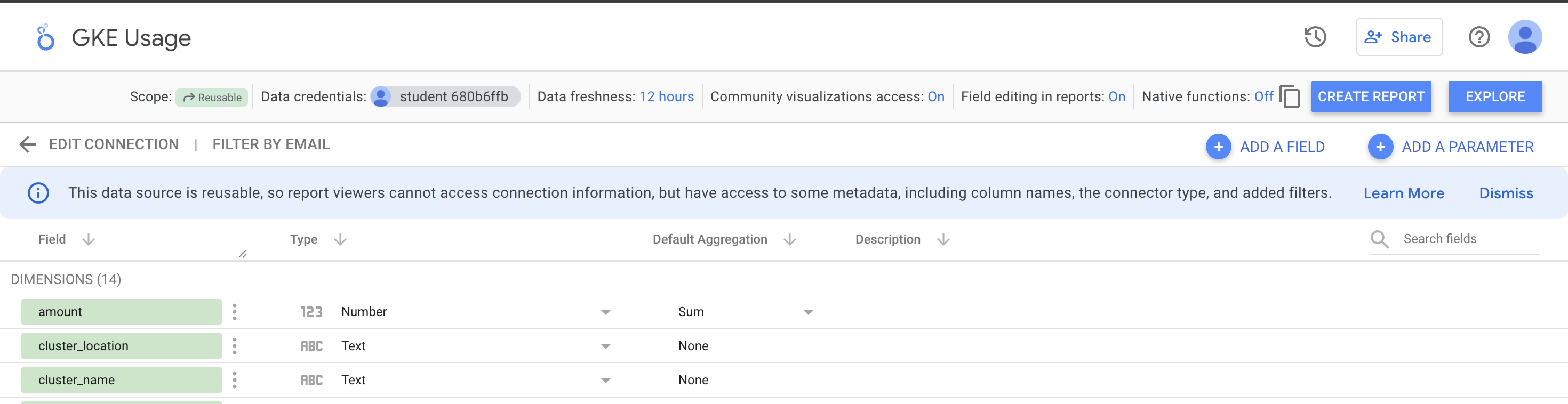Click the ABC type icon for cluster_location

[311, 345]
